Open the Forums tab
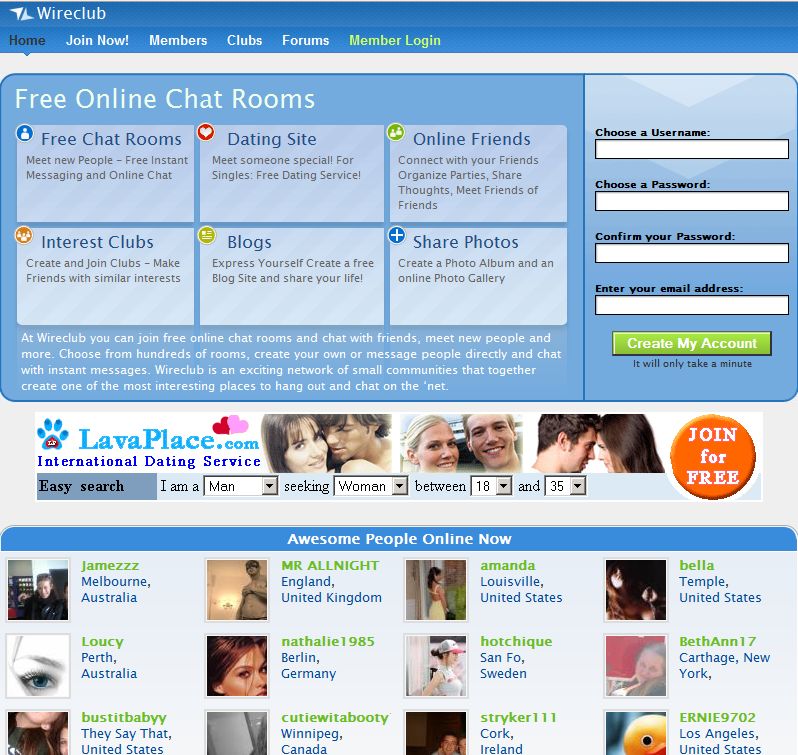 point(305,40)
